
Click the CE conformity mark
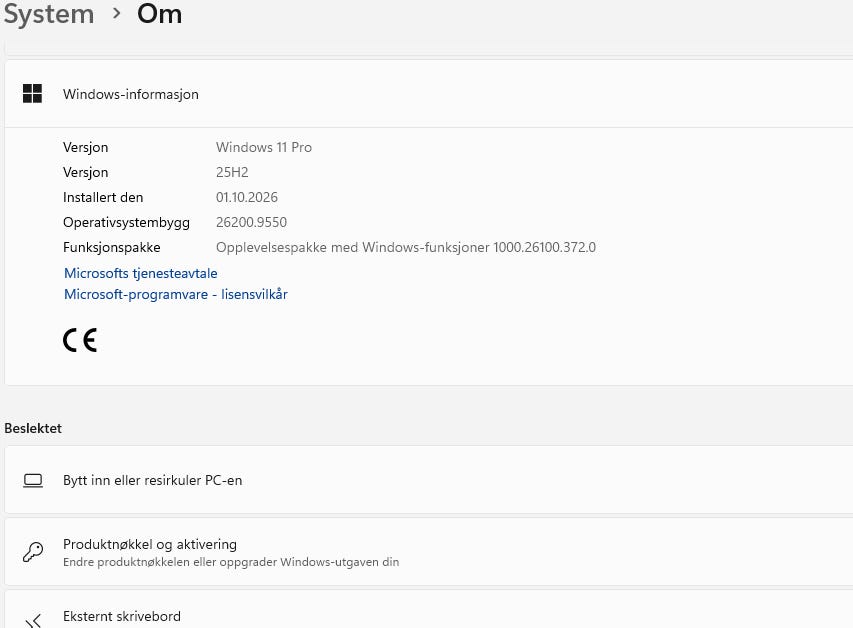(x=80, y=340)
